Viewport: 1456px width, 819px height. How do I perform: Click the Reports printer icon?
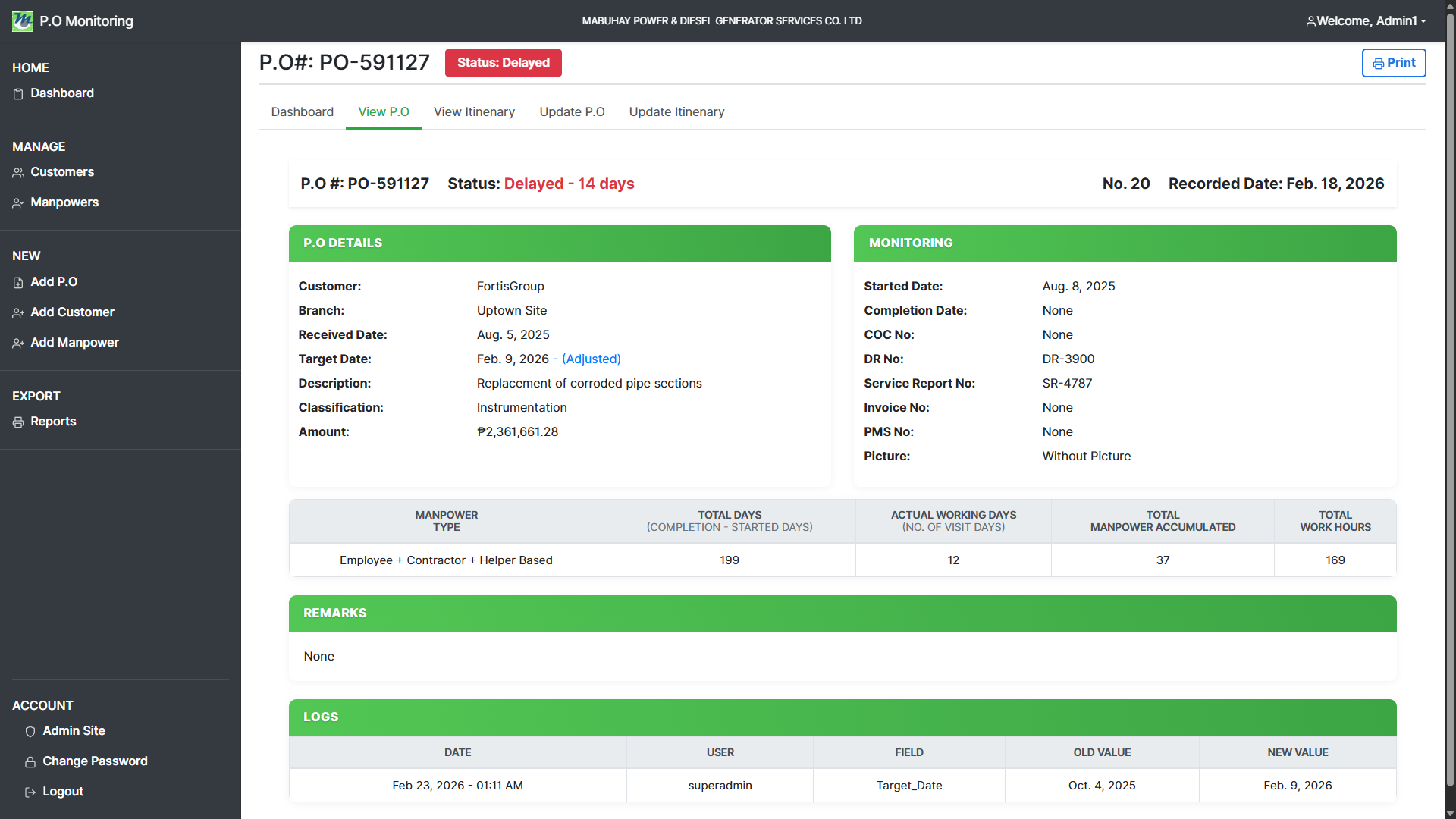pos(18,422)
